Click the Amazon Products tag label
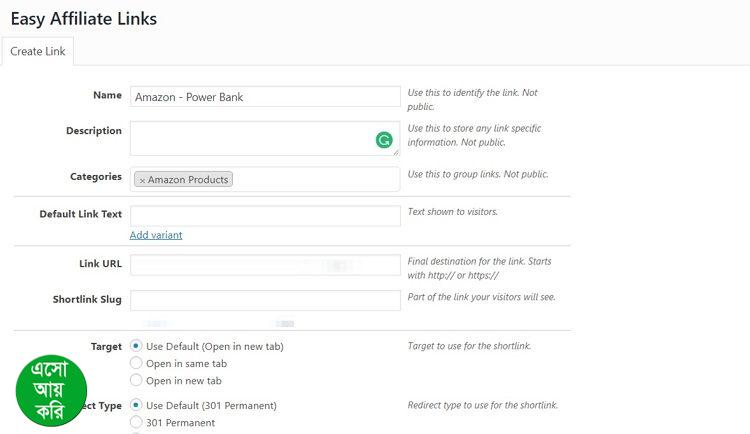Viewport: 750px width, 434px height. 188,180
